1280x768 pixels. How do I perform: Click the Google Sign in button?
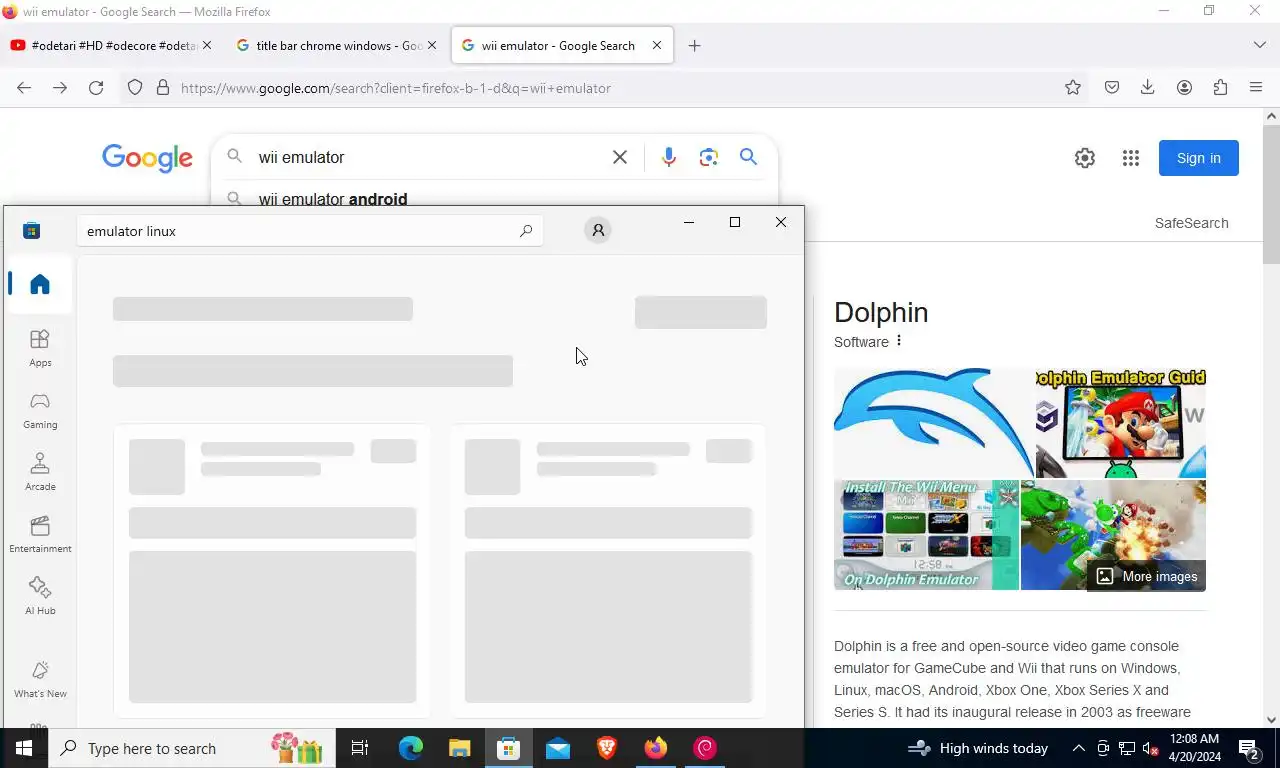click(x=1199, y=158)
